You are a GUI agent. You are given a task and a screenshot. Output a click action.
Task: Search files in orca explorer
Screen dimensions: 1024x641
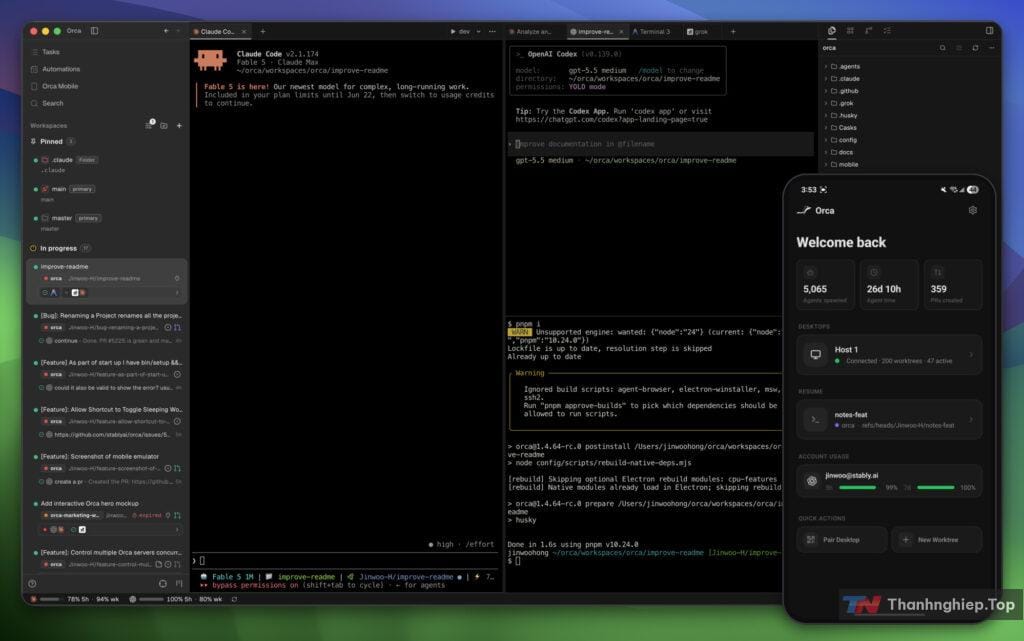(942, 48)
